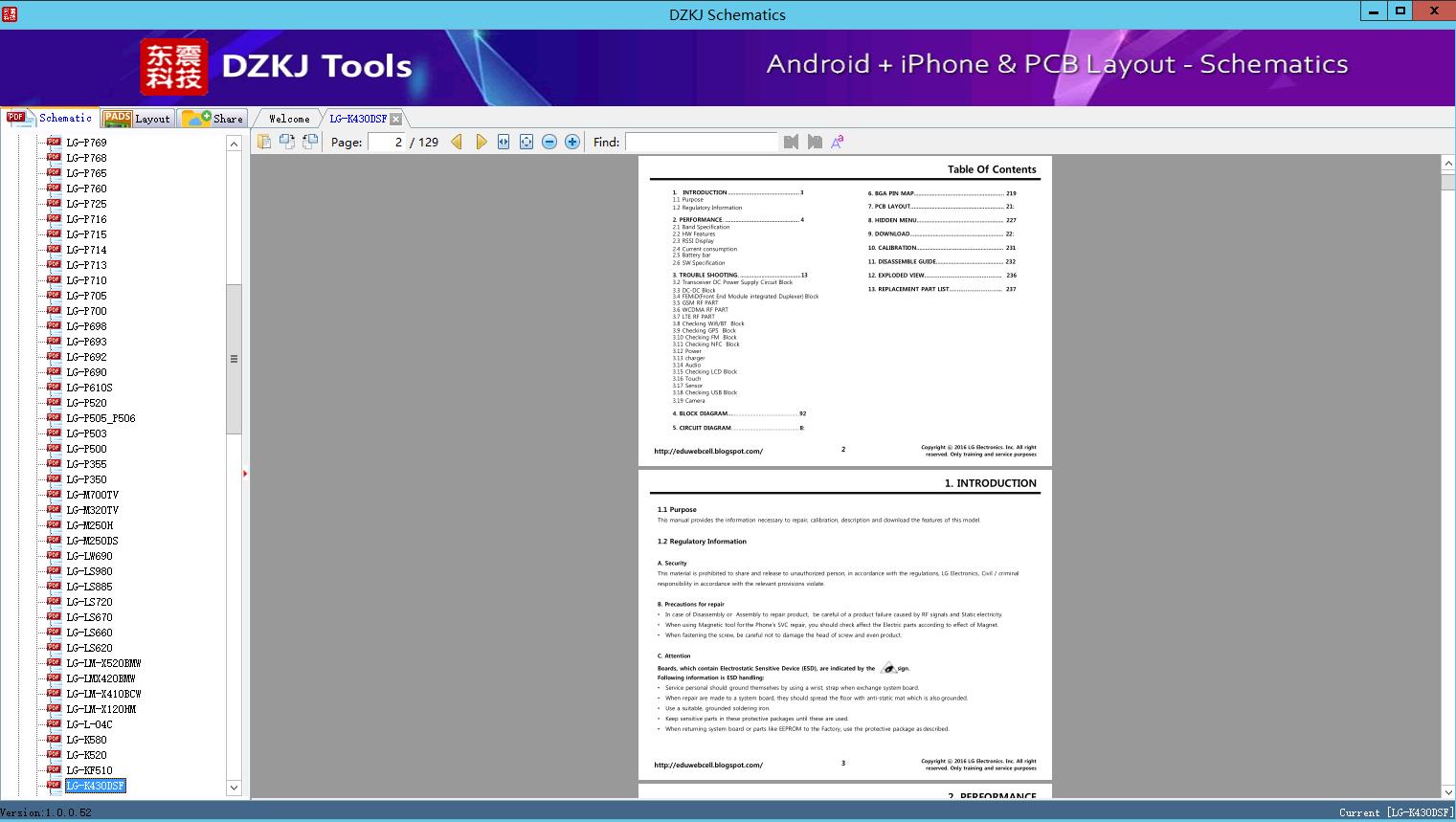Switch to the Welcome document tab
This screenshot has height=822, width=1456.
(288, 119)
